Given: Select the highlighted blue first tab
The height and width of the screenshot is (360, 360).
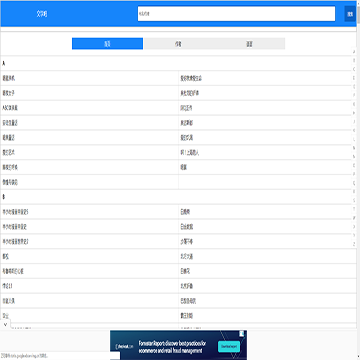Looking at the screenshot, I should [x=107, y=44].
